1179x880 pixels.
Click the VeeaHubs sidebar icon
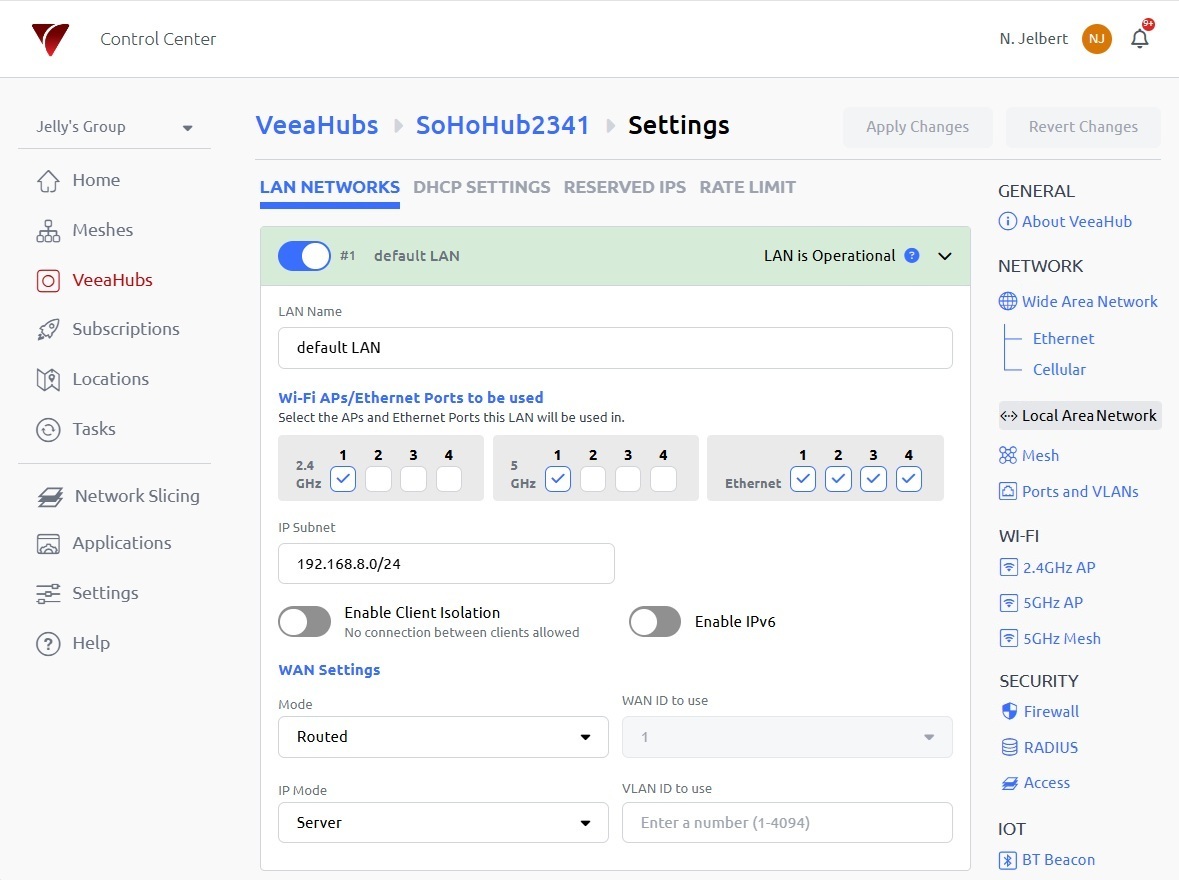click(x=48, y=281)
